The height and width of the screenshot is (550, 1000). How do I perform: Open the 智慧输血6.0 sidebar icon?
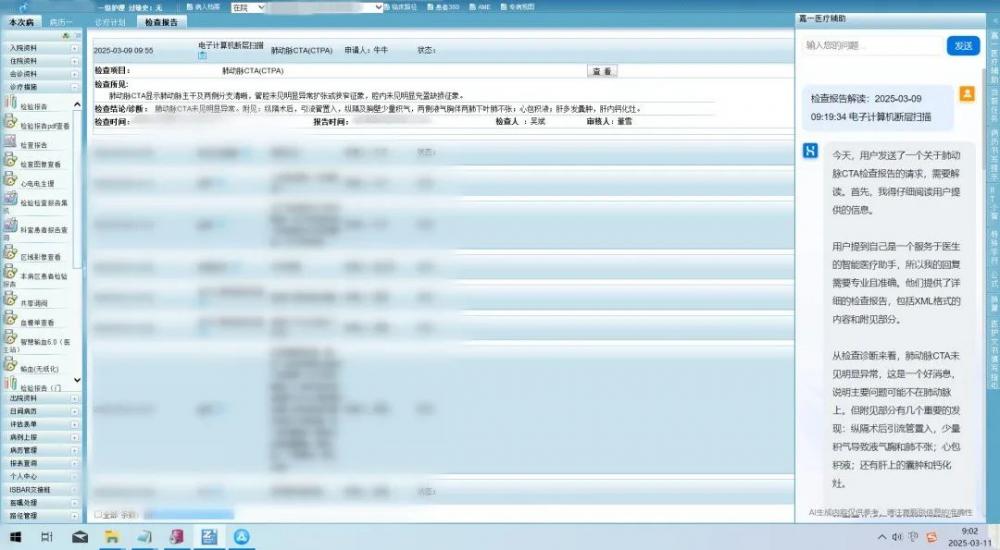(11, 338)
